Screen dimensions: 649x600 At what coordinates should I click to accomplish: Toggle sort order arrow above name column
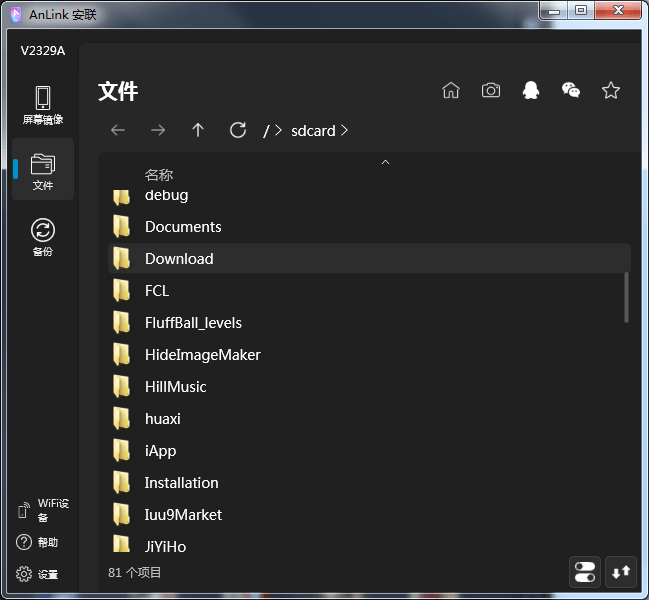(385, 162)
